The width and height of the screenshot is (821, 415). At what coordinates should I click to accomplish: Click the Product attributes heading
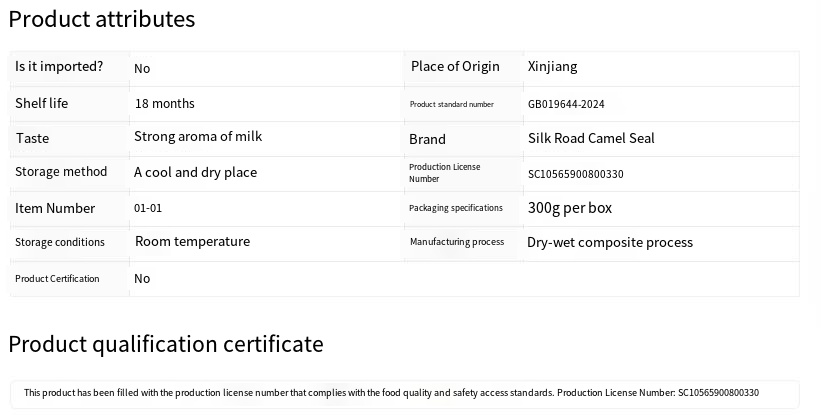(102, 19)
